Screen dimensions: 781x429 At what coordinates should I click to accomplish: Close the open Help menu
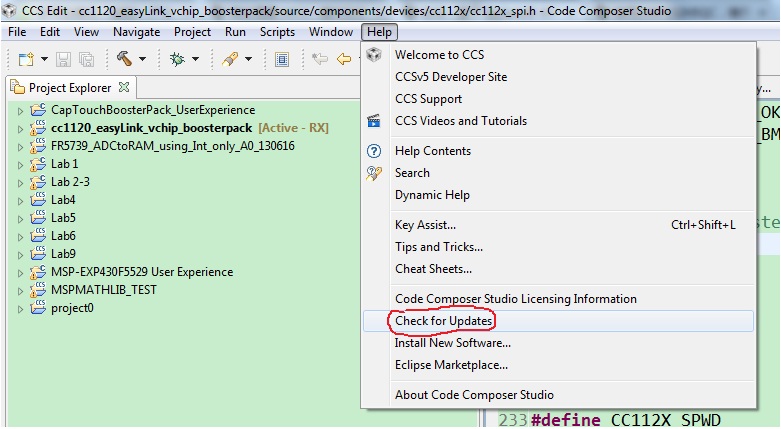(x=379, y=32)
